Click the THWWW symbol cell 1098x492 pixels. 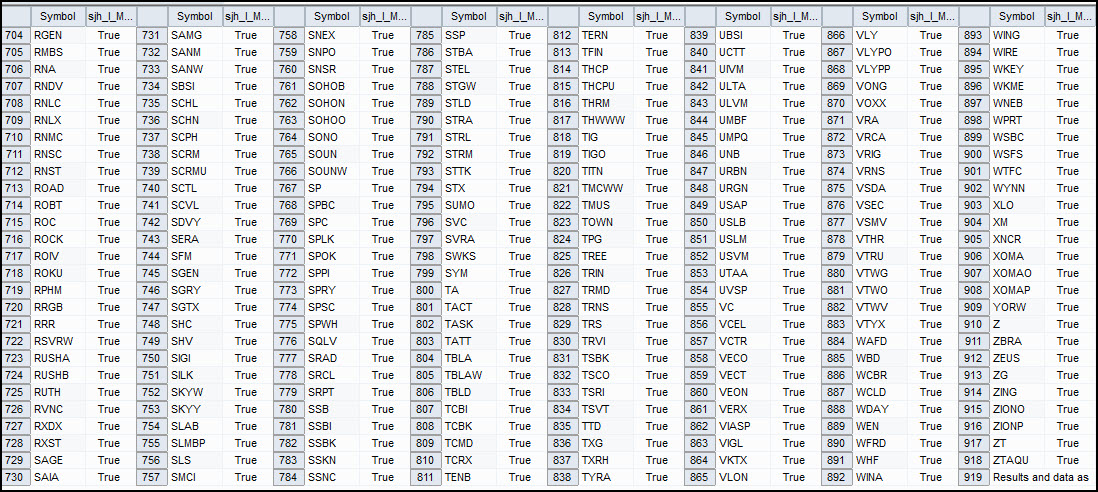pyautogui.click(x=606, y=120)
